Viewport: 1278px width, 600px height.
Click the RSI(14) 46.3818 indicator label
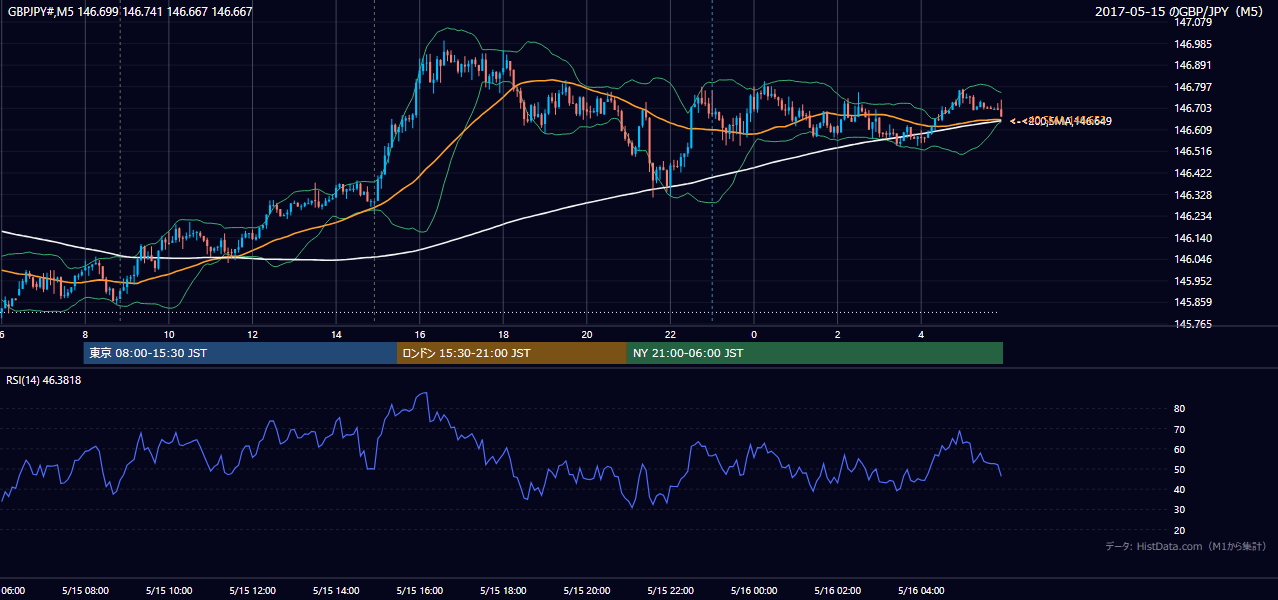coord(44,380)
